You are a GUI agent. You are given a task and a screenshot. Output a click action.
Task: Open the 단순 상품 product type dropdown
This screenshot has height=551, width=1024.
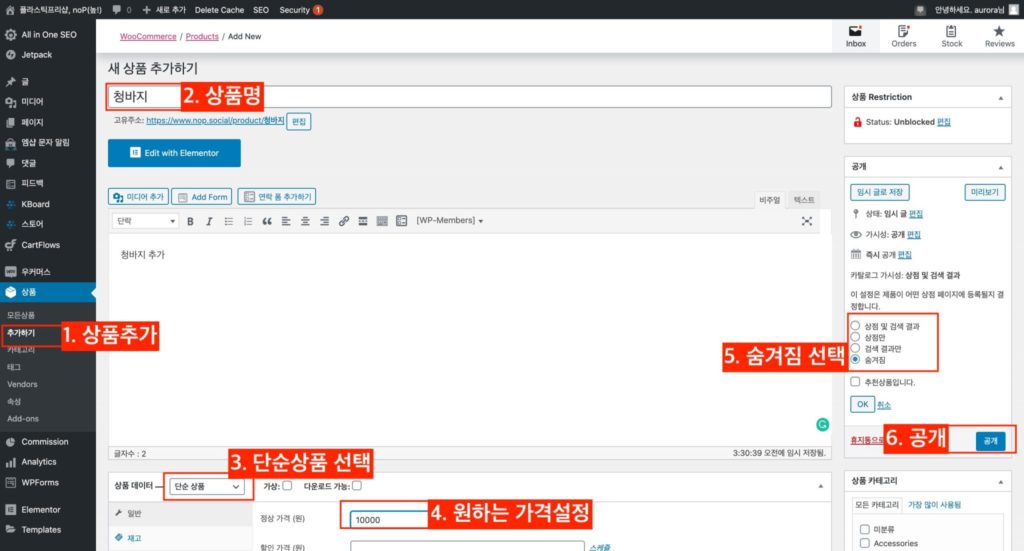point(207,486)
